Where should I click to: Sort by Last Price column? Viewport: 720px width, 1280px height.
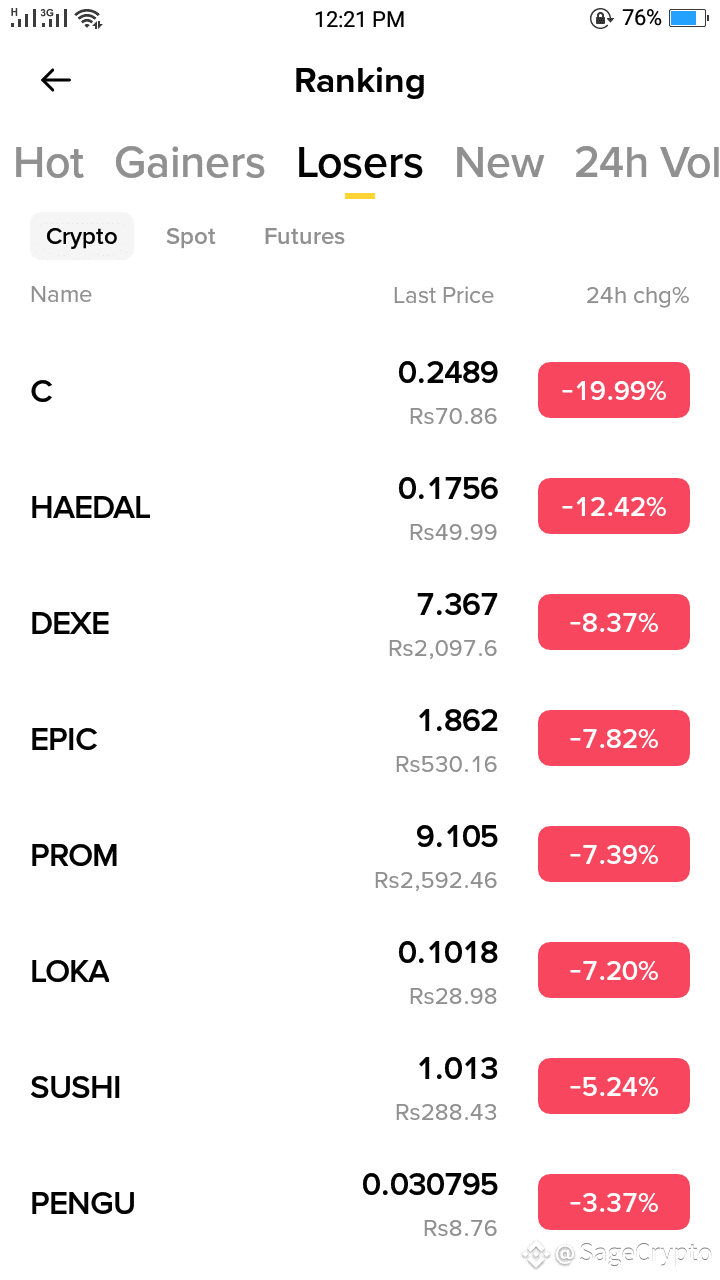pyautogui.click(x=443, y=295)
